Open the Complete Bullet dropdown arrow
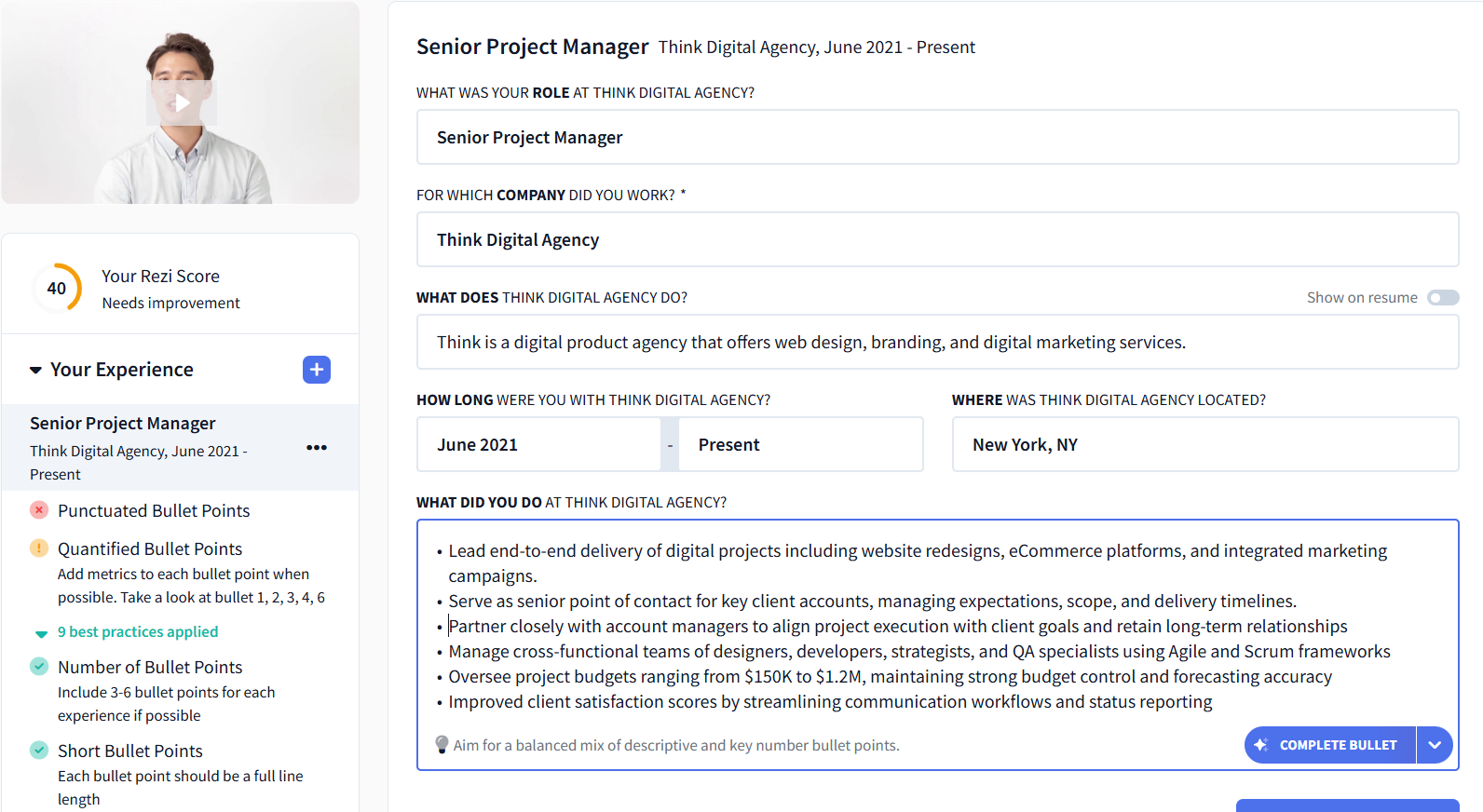Image resolution: width=1483 pixels, height=812 pixels. point(1435,745)
